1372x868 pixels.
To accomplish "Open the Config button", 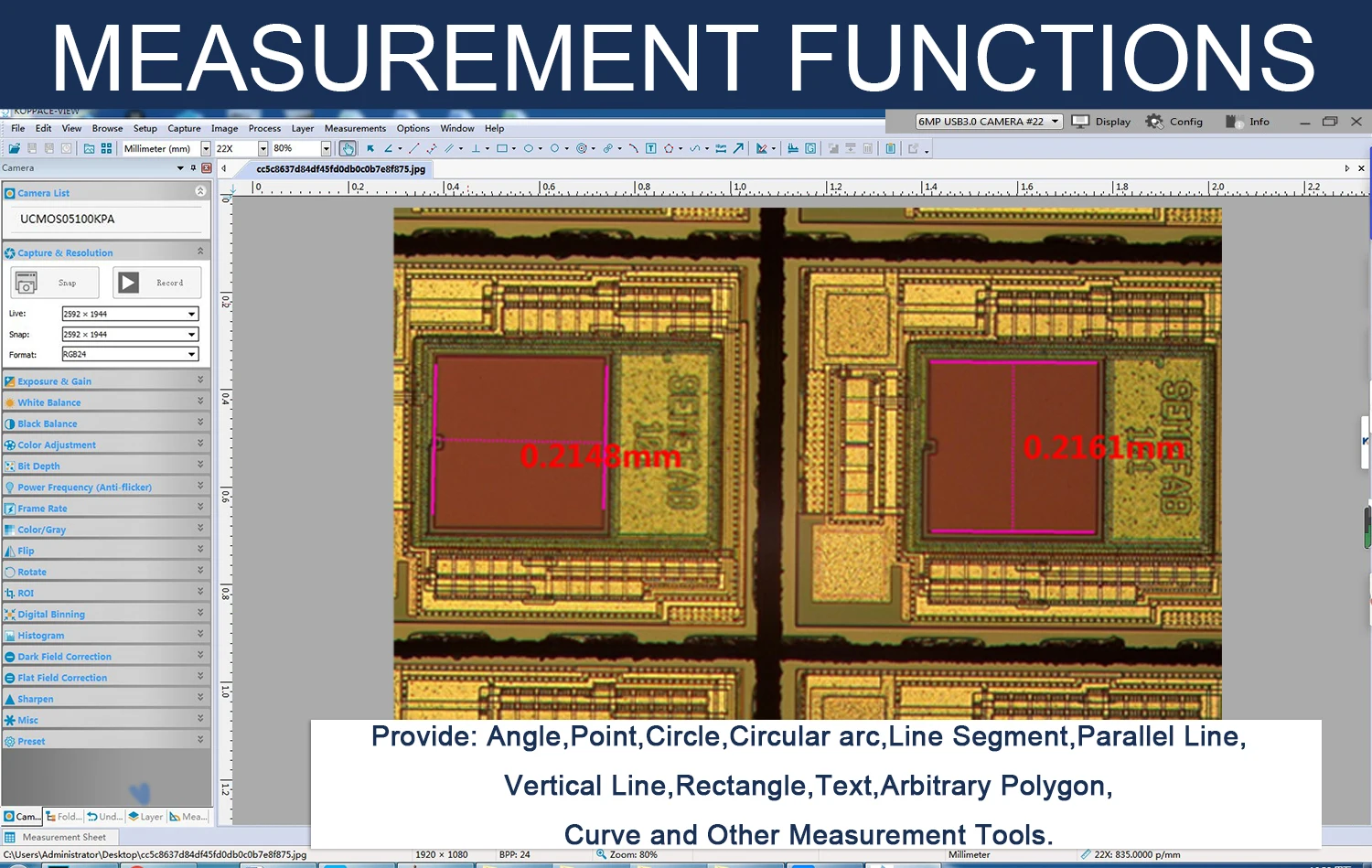I will (1174, 122).
